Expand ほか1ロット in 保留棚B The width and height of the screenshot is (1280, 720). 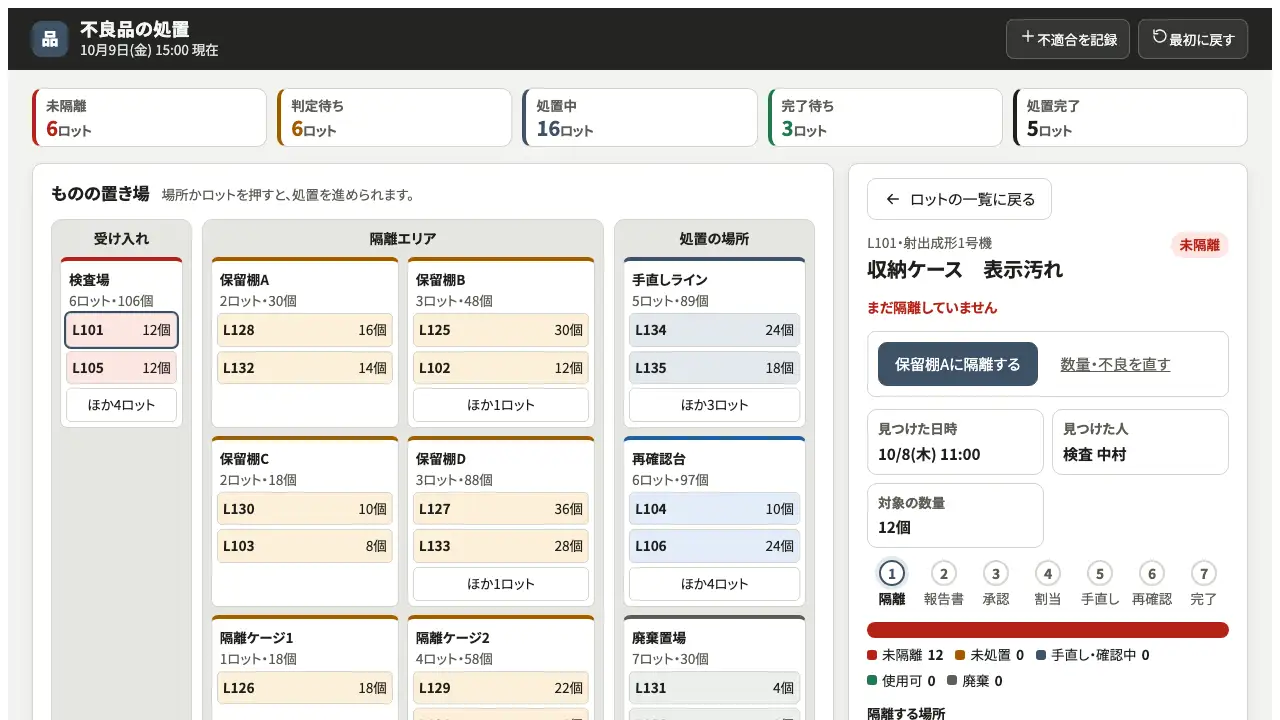[501, 405]
